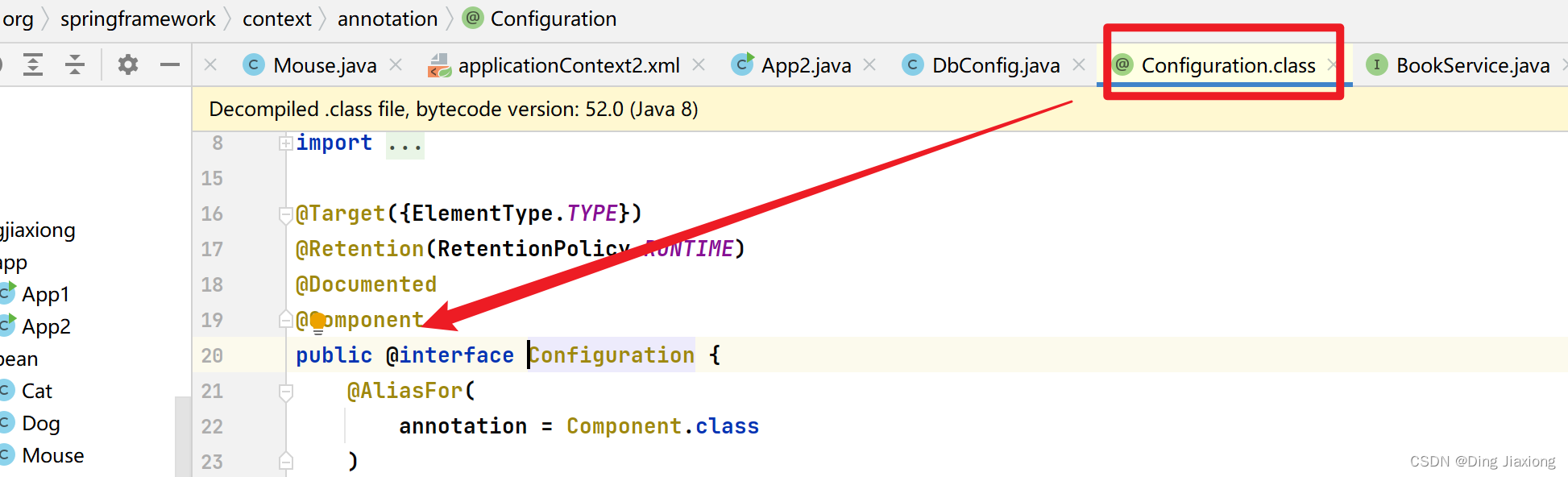Viewport: 1568px width, 477px height.
Task: Click the interface icon on BookService.java tab
Action: (x=1377, y=64)
